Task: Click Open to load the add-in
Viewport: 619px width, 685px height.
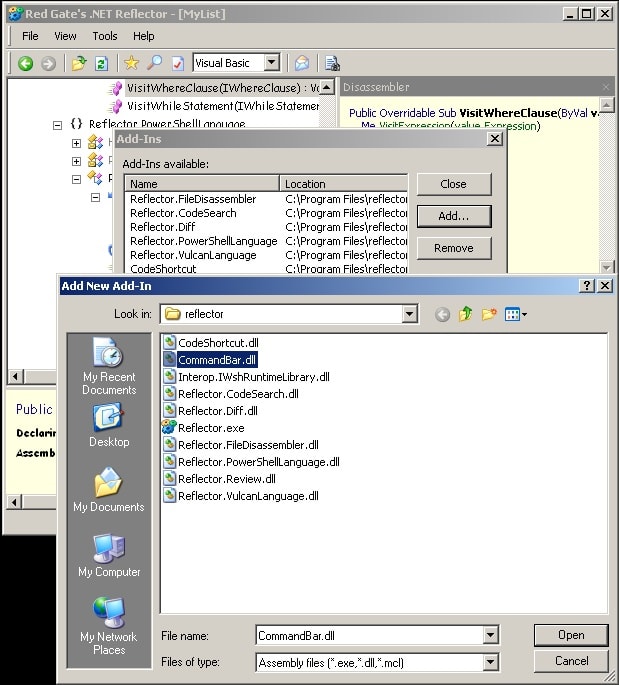Action: (571, 635)
